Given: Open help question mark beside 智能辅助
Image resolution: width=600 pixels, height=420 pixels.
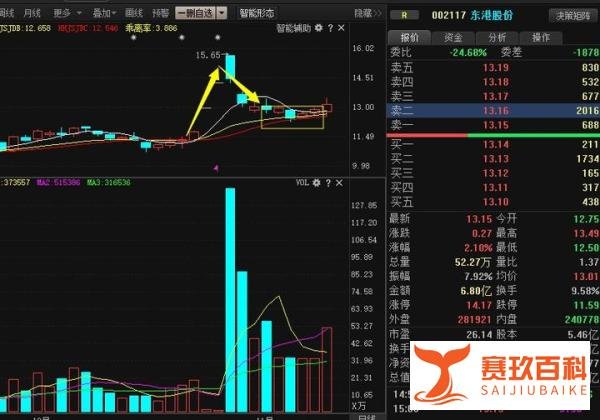Looking at the screenshot, I should [x=330, y=28].
